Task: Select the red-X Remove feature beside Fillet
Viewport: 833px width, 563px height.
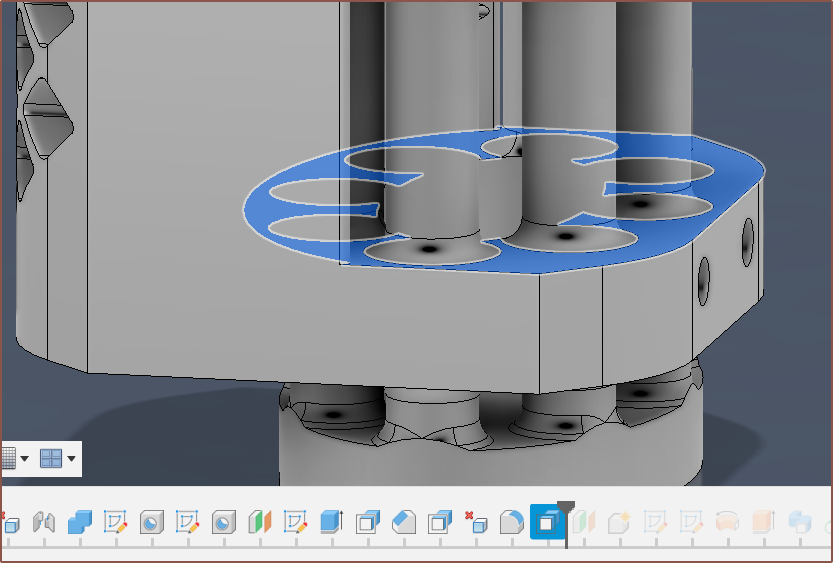Action: (475, 522)
